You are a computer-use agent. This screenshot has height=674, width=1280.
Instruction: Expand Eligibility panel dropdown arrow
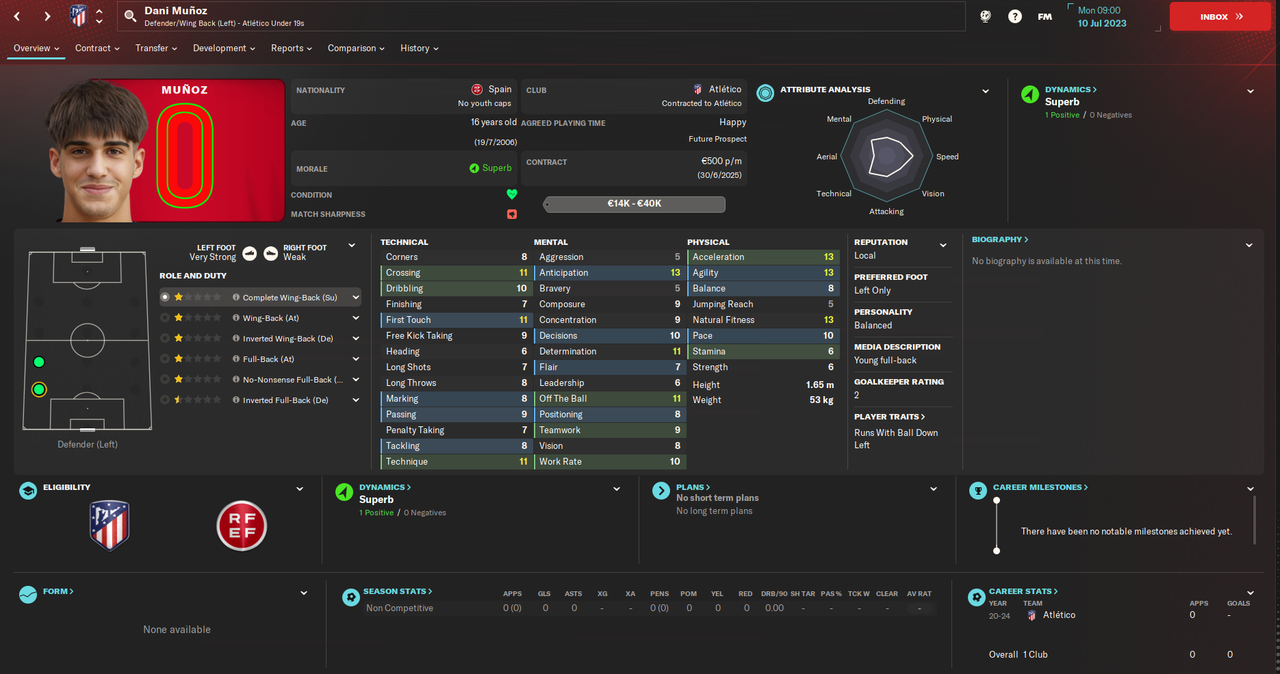(x=300, y=489)
